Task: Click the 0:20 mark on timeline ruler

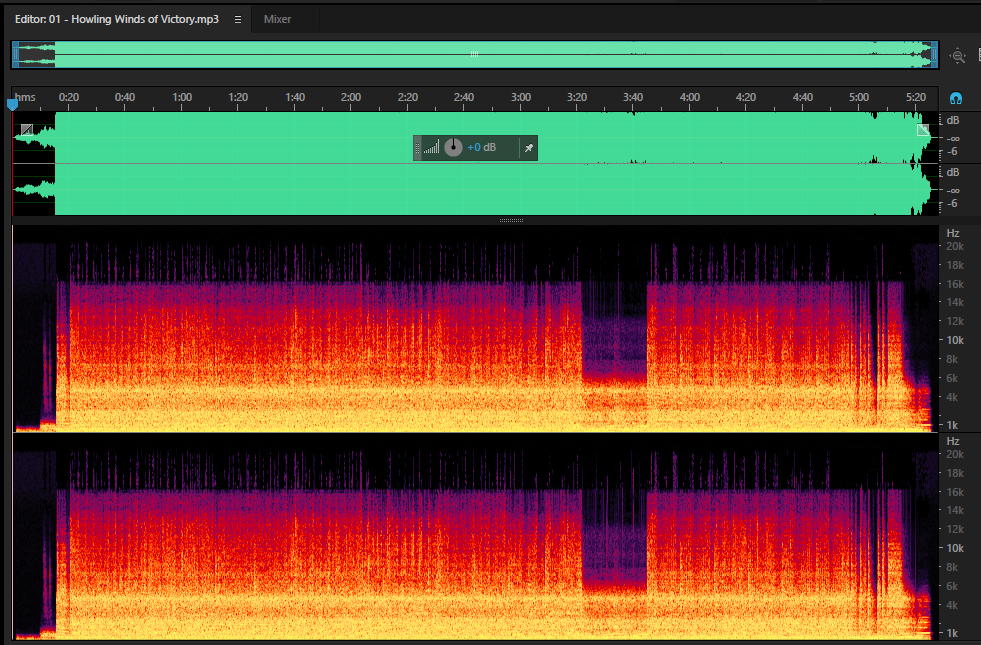Action: 69,97
